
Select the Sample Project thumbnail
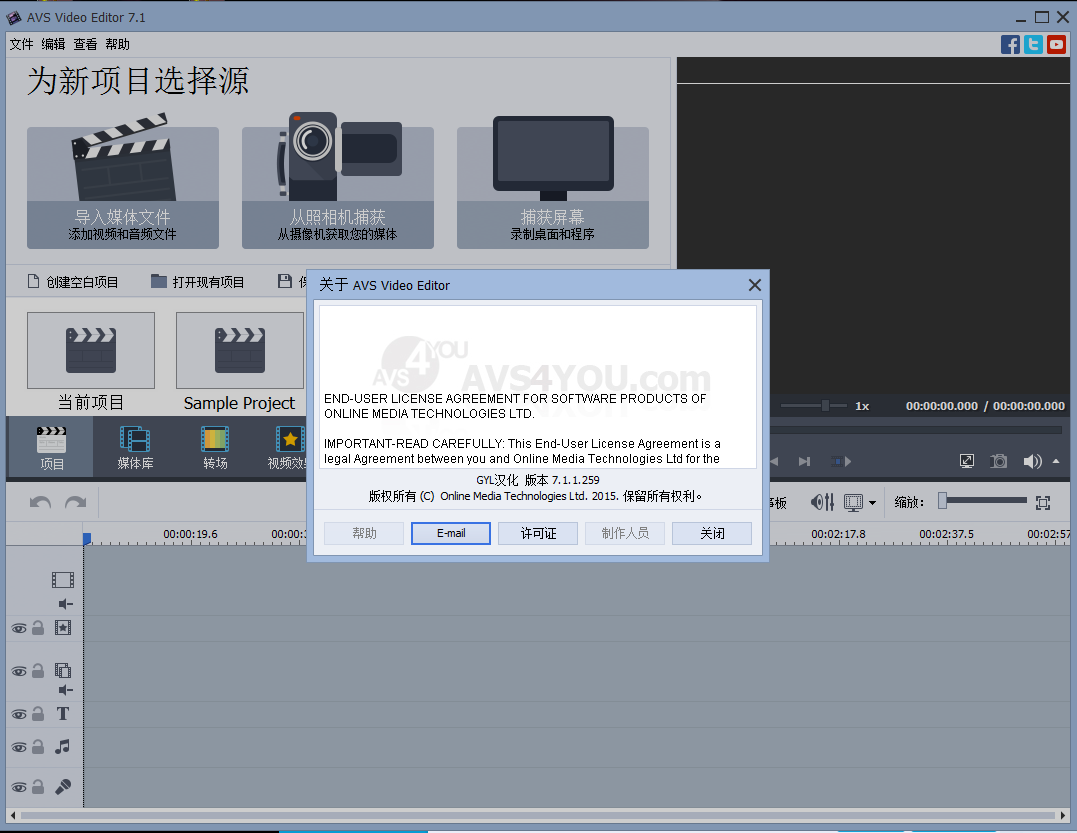[x=240, y=351]
